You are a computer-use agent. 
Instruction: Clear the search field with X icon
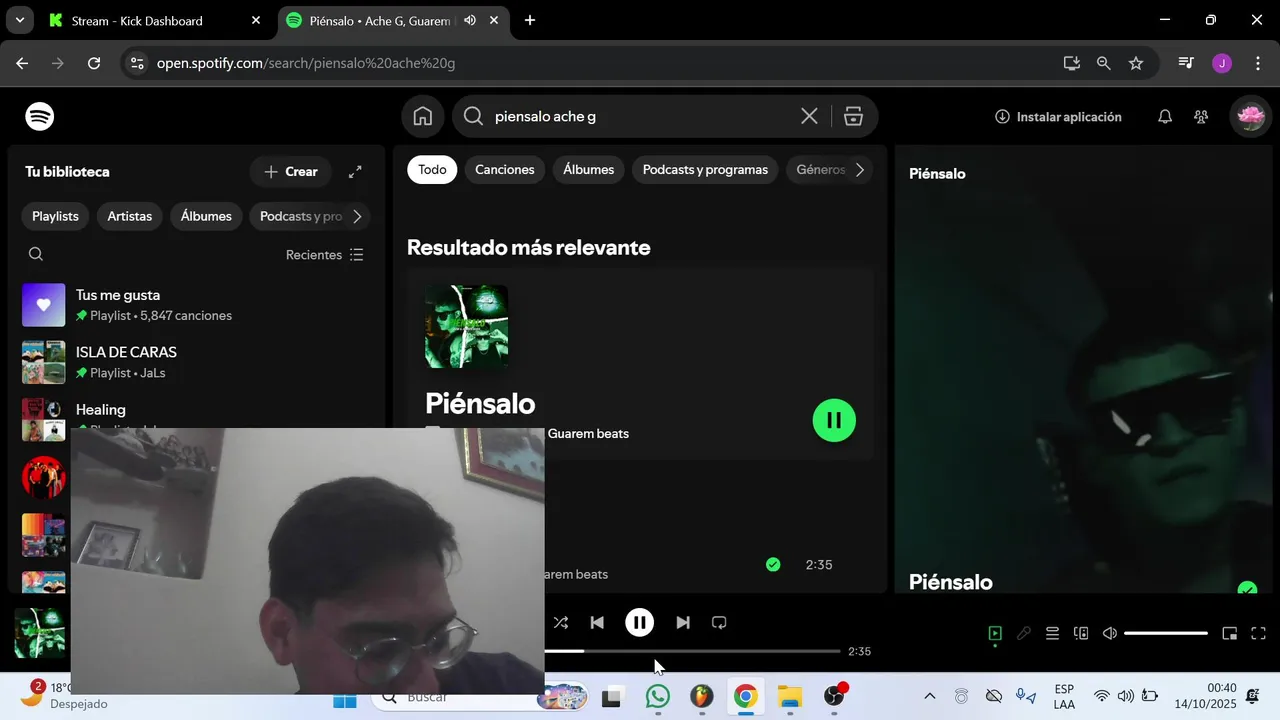(809, 117)
